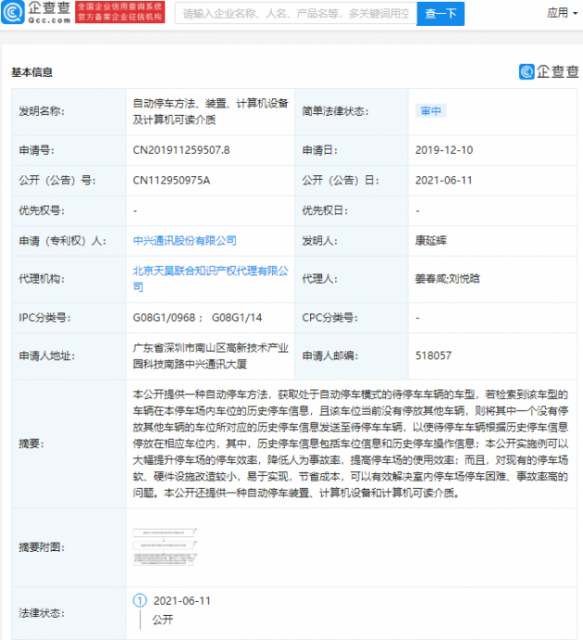Click the 申请人邮编 label cell

pyautogui.click(x=351, y=356)
